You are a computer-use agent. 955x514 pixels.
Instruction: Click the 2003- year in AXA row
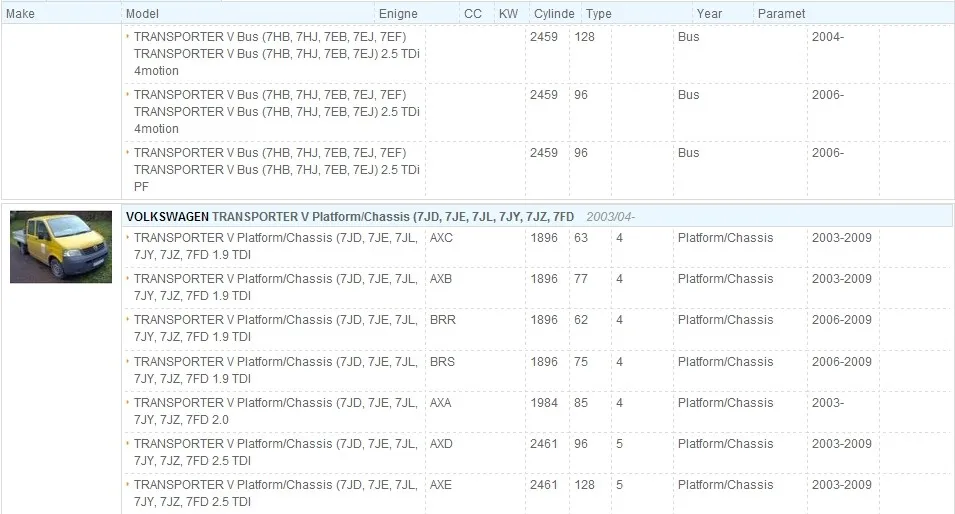828,403
